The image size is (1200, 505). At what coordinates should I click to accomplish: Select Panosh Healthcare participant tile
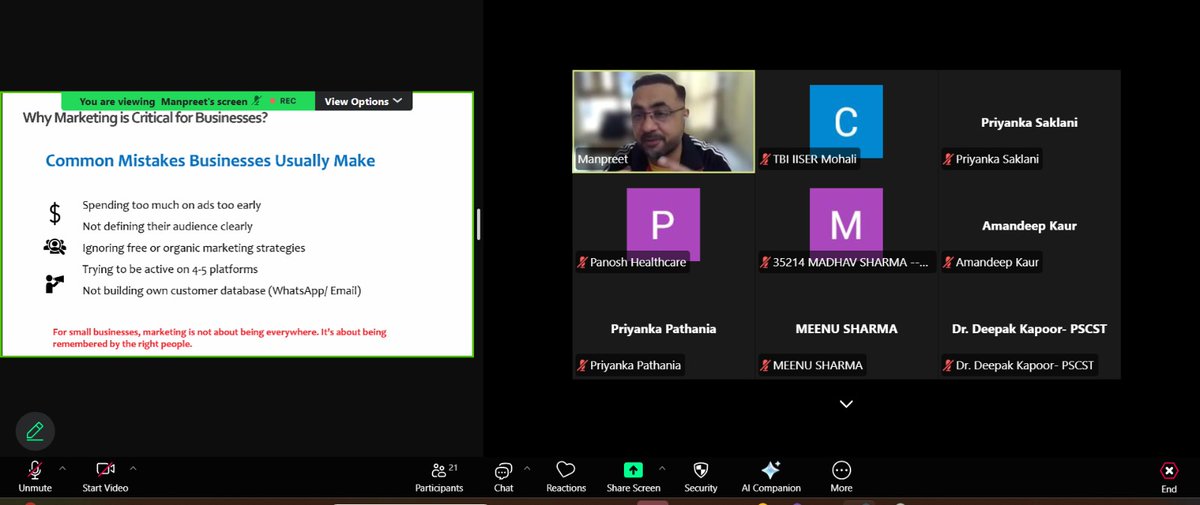click(663, 224)
